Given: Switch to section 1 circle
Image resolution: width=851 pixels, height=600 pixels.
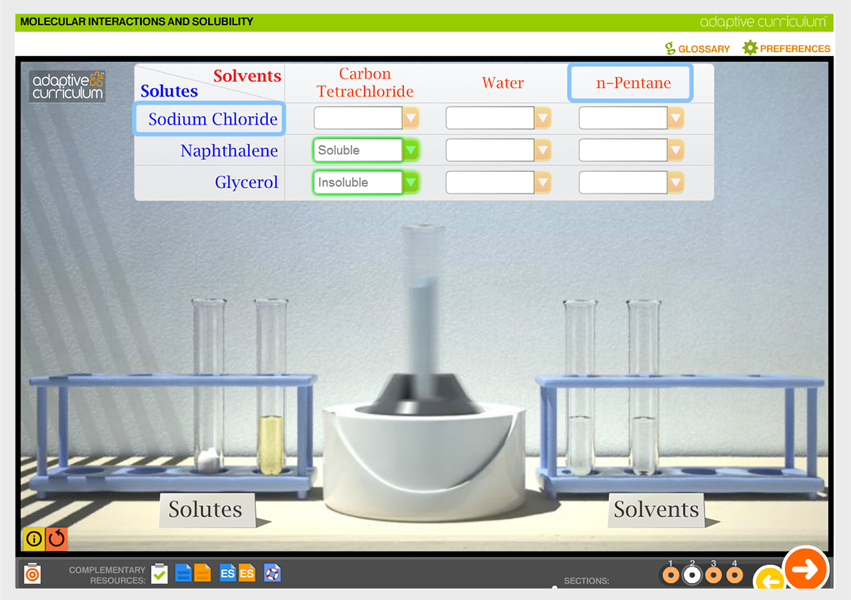Looking at the screenshot, I should (x=670, y=574).
